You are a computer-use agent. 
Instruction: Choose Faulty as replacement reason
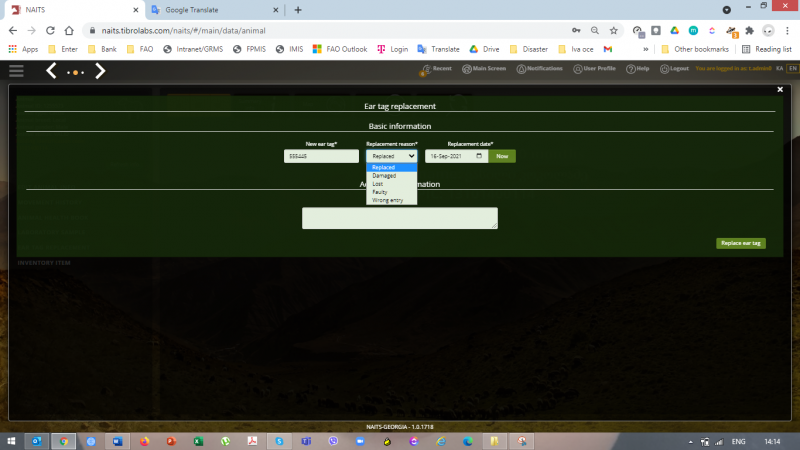[391, 192]
